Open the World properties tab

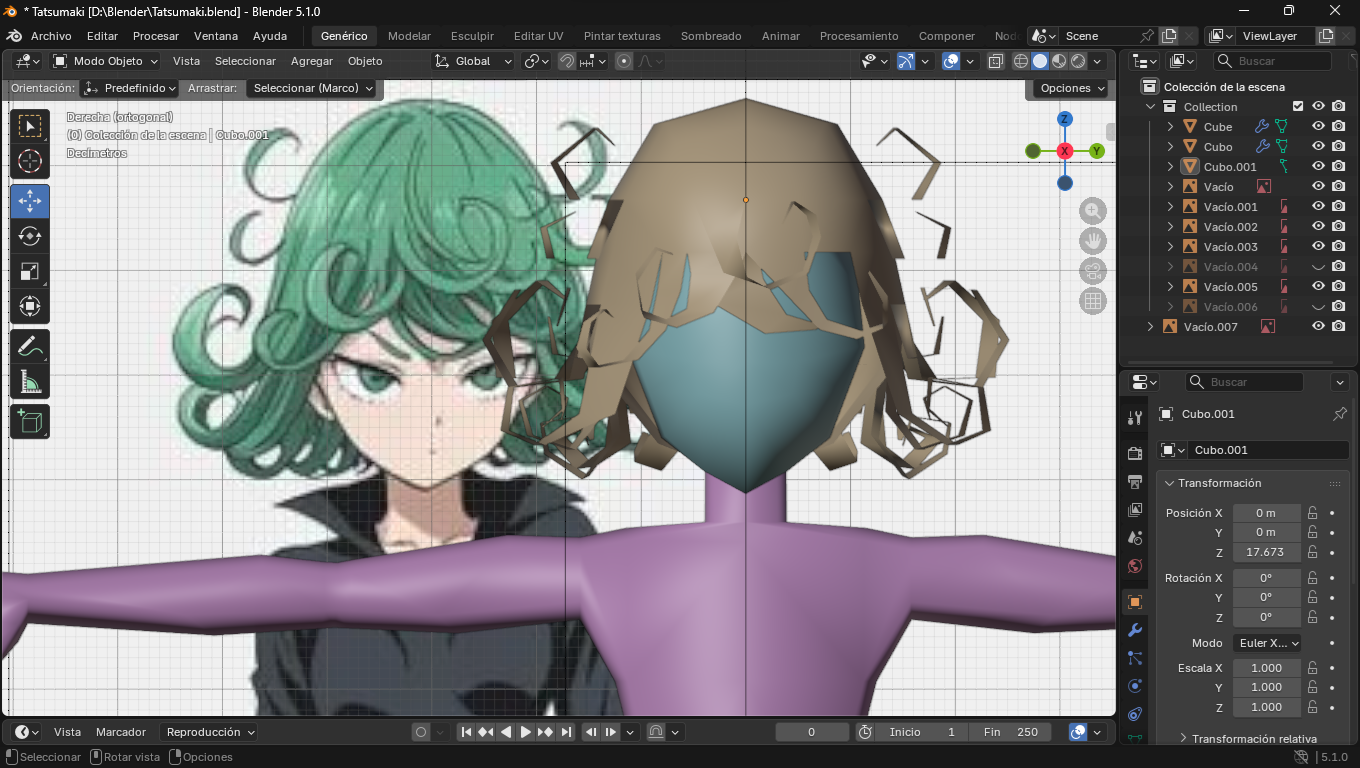(1135, 566)
